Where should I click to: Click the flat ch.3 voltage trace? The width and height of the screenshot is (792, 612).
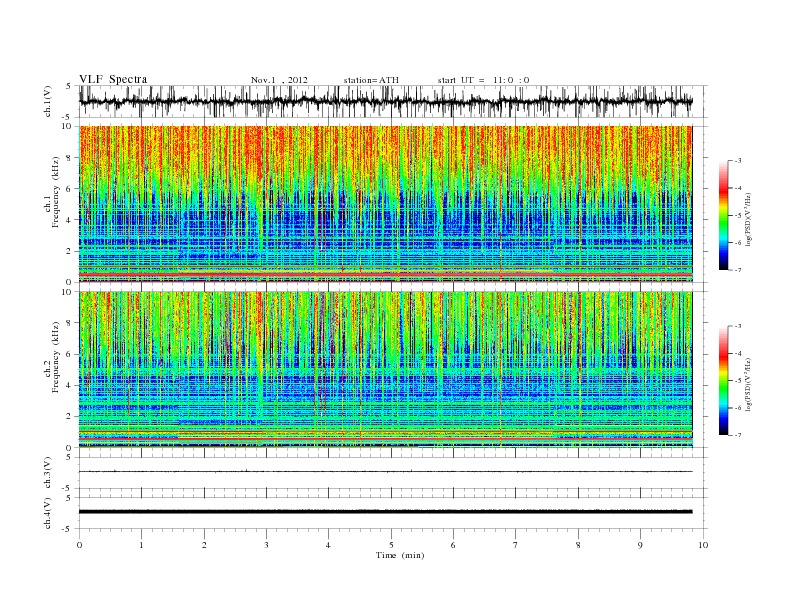pyautogui.click(x=386, y=471)
